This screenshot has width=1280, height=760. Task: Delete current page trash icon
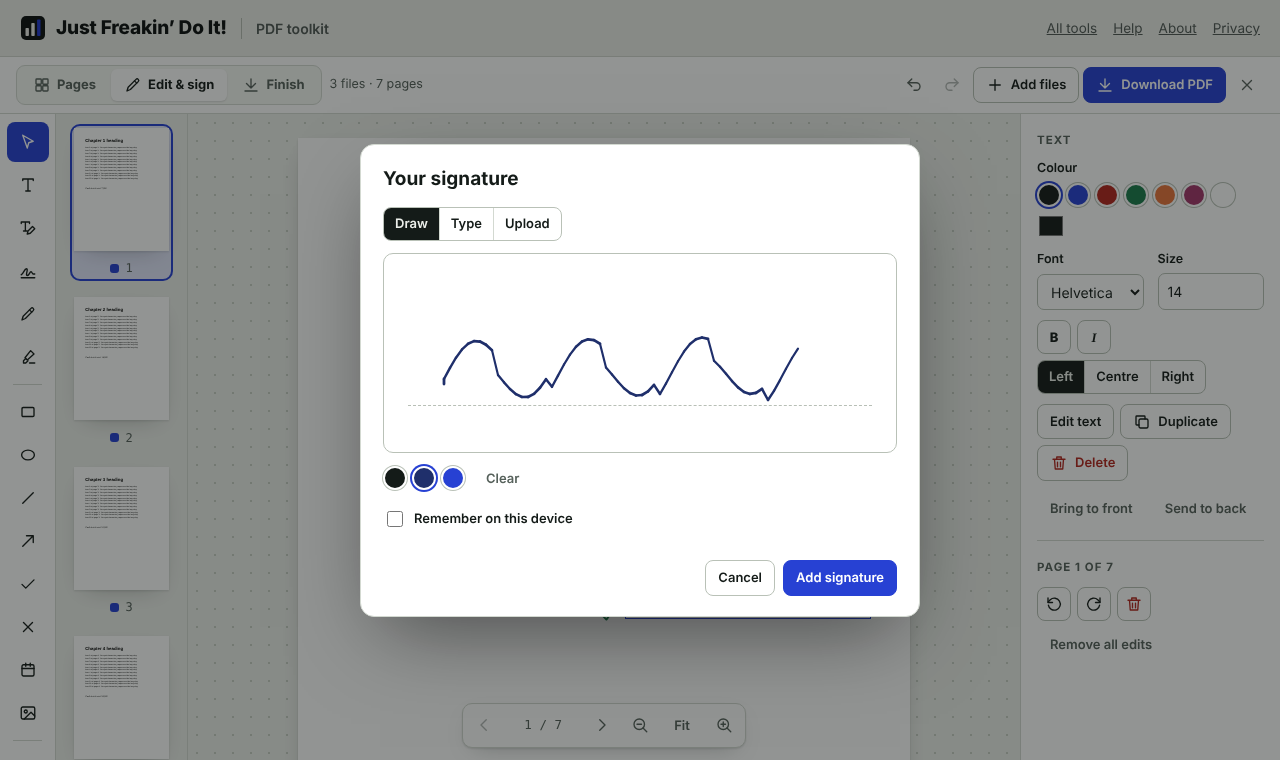tap(1134, 604)
